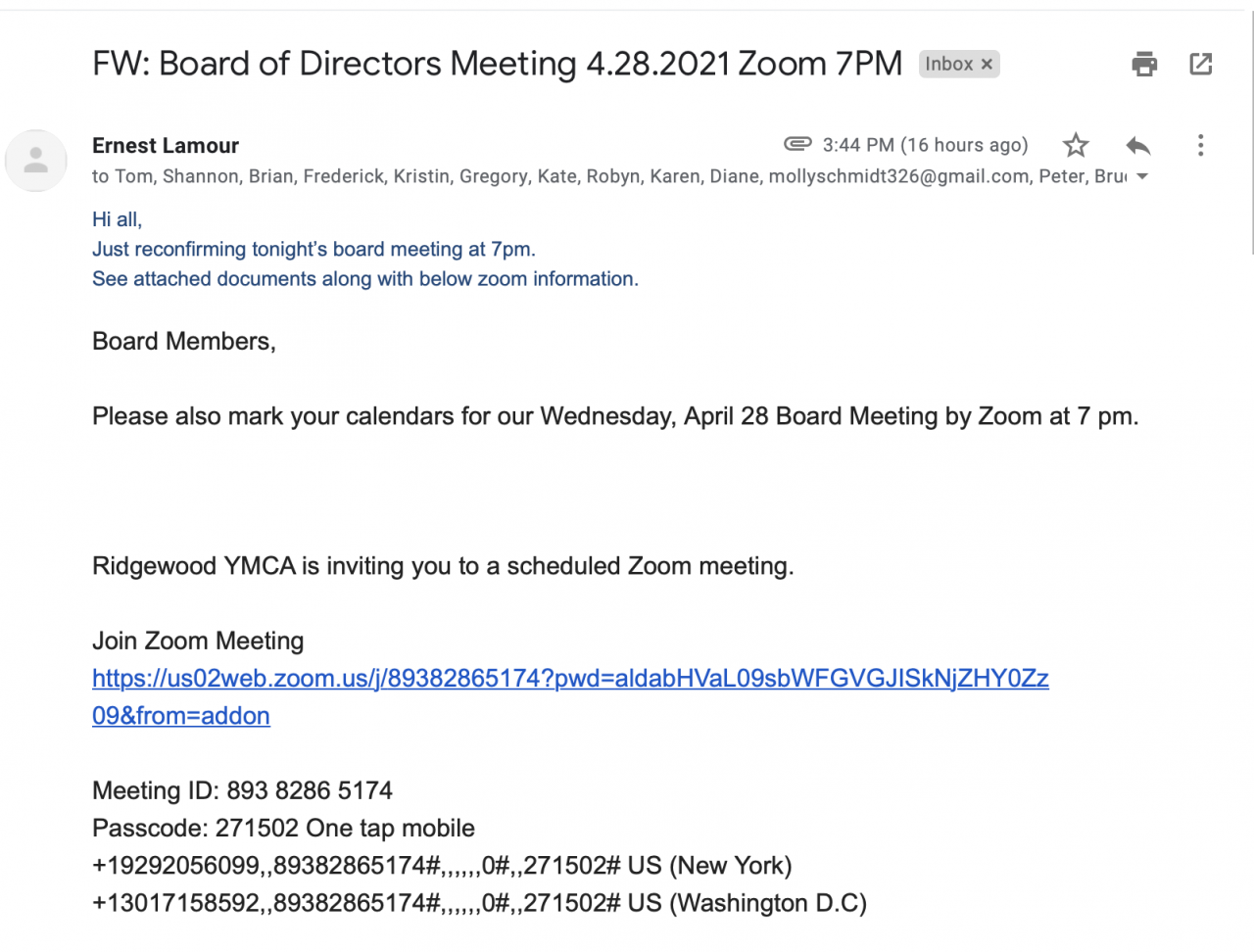This screenshot has height=952, width=1254.
Task: Click the sender's profile avatar
Action: pos(36,160)
